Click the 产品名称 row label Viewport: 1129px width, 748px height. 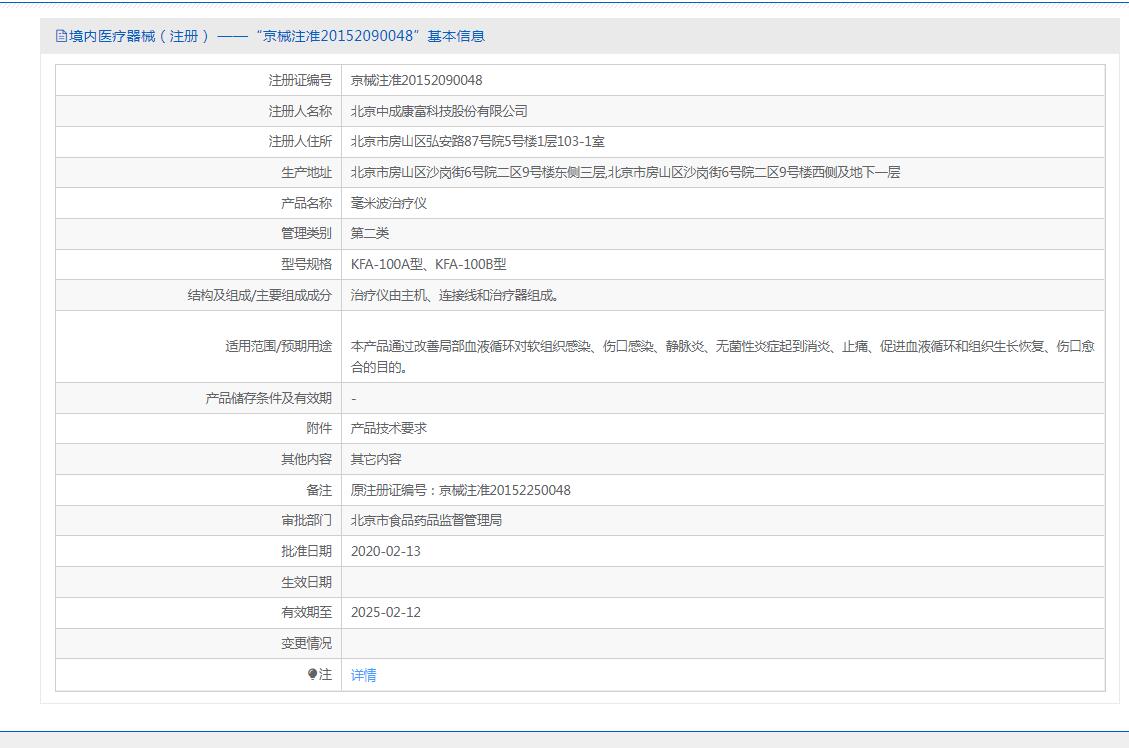click(307, 203)
